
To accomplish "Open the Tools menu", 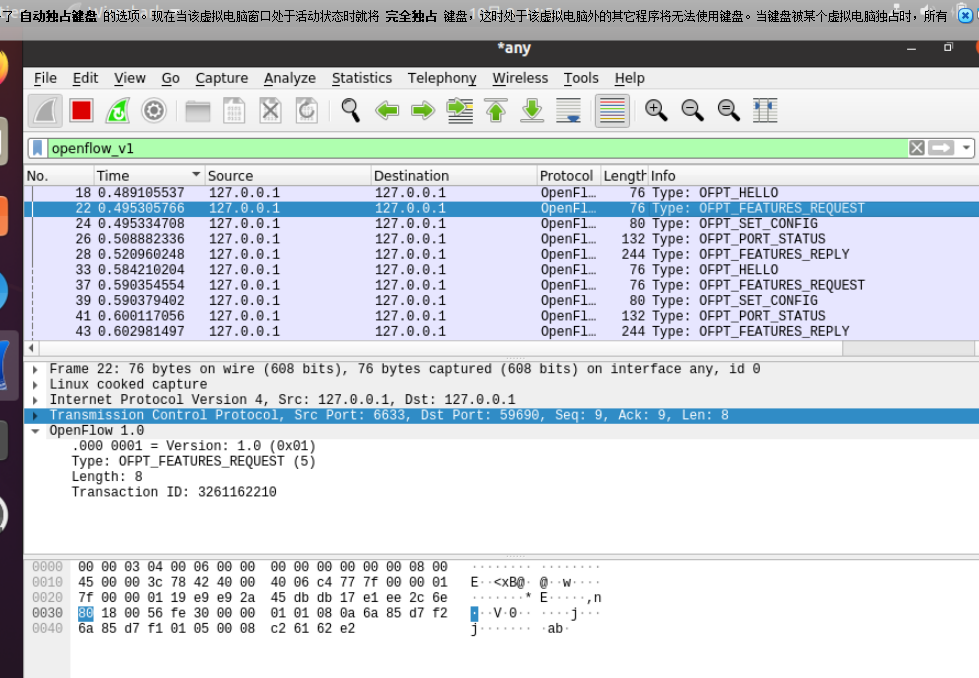I will tap(581, 78).
